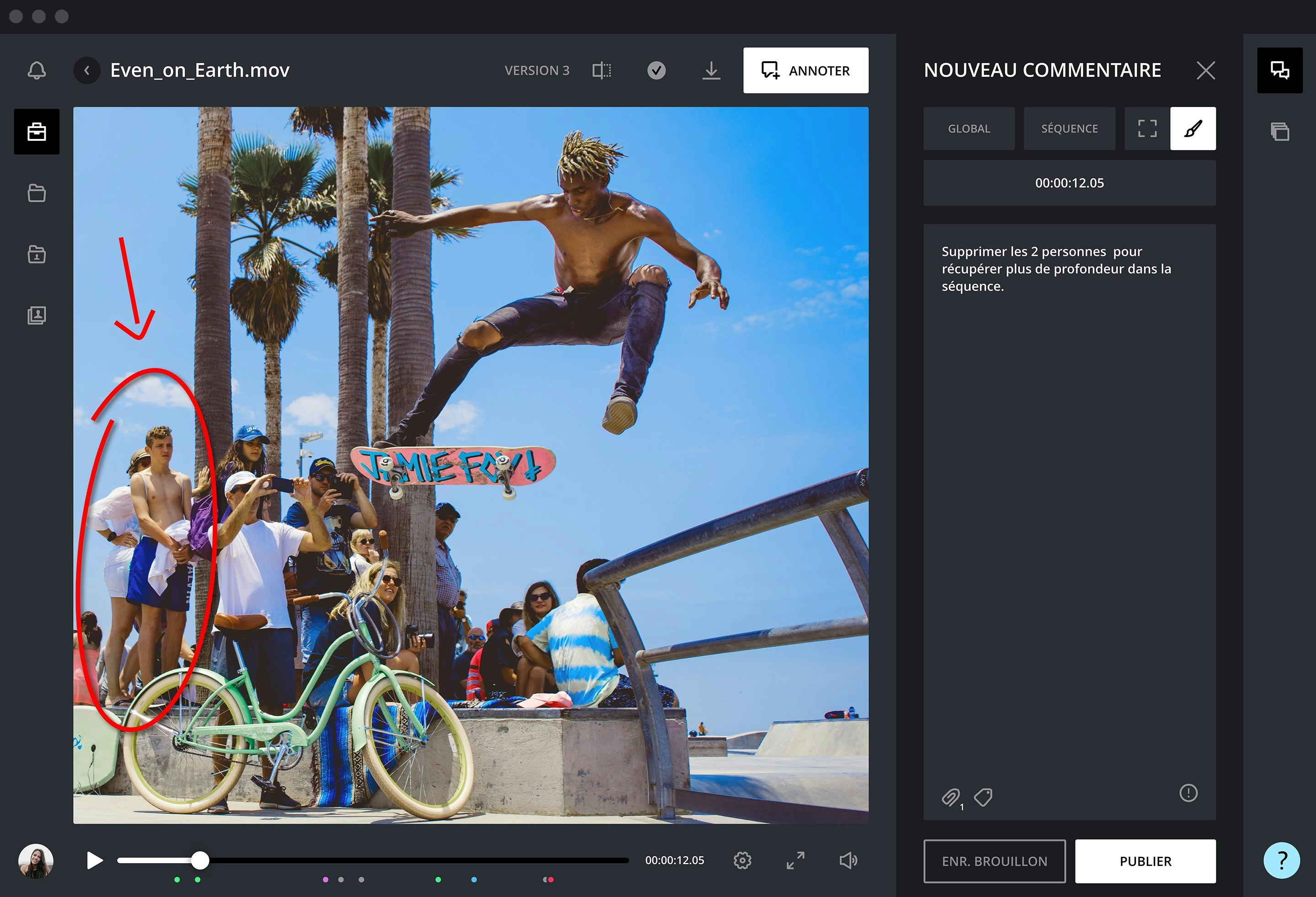Toggle the area selection frame tool

tap(1147, 128)
